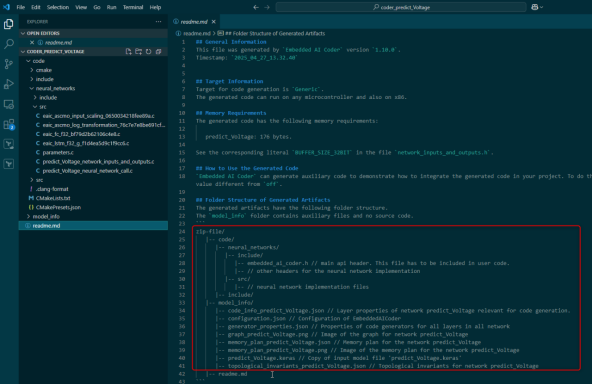Open the Explorer more actions ellipsis
The height and width of the screenshot is (385, 593).
click(x=158, y=22)
